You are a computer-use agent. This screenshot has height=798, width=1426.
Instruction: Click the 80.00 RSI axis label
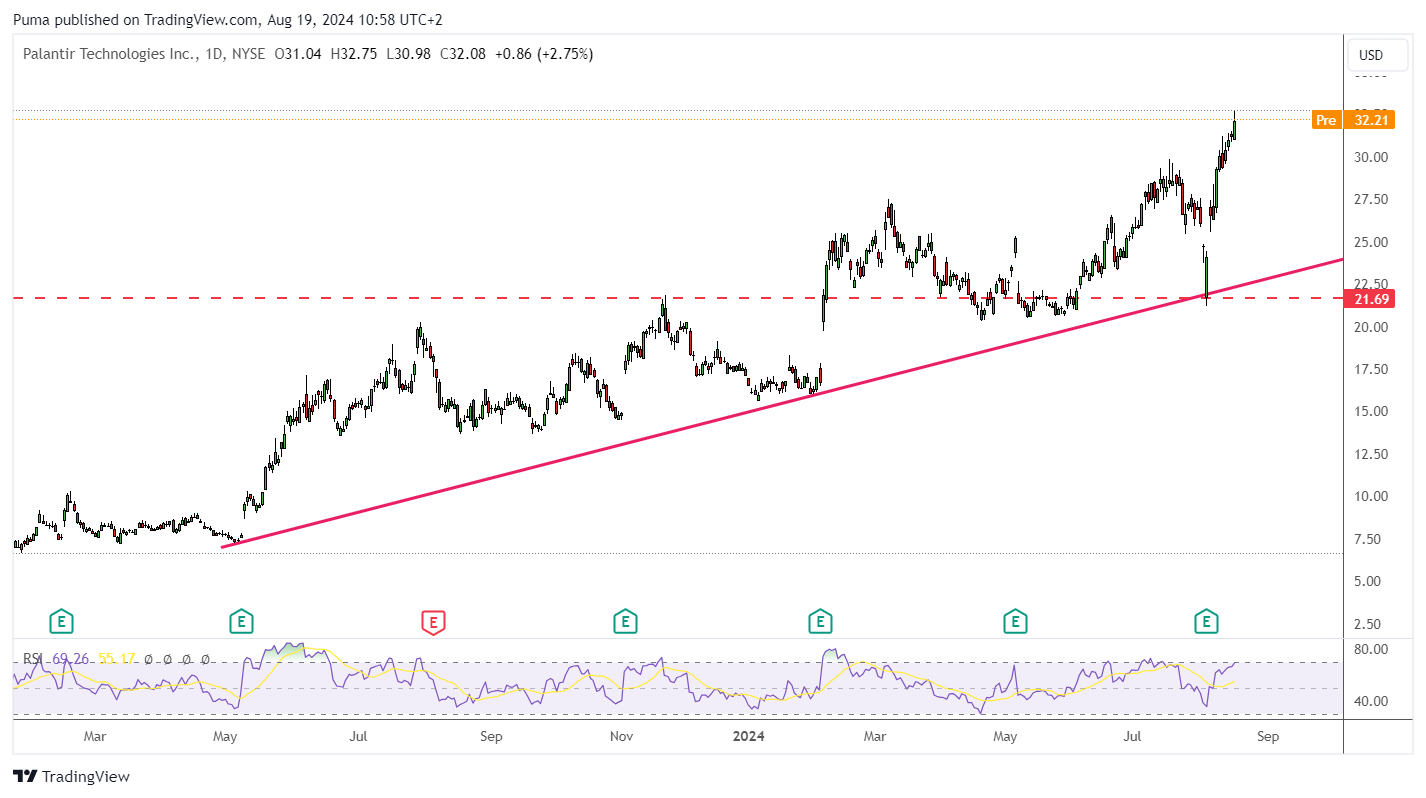[x=1369, y=649]
